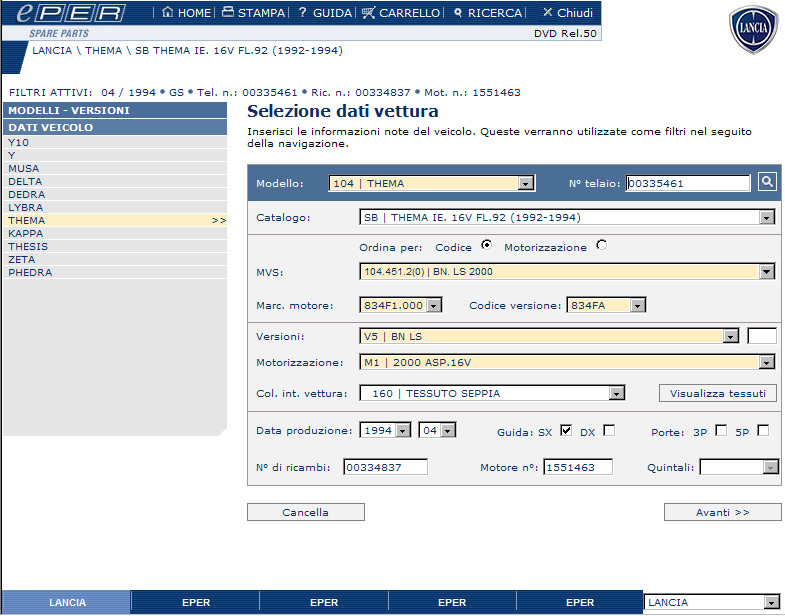785x616 pixels.
Task: Open the CARRELLO shopping cart
Action: point(401,13)
